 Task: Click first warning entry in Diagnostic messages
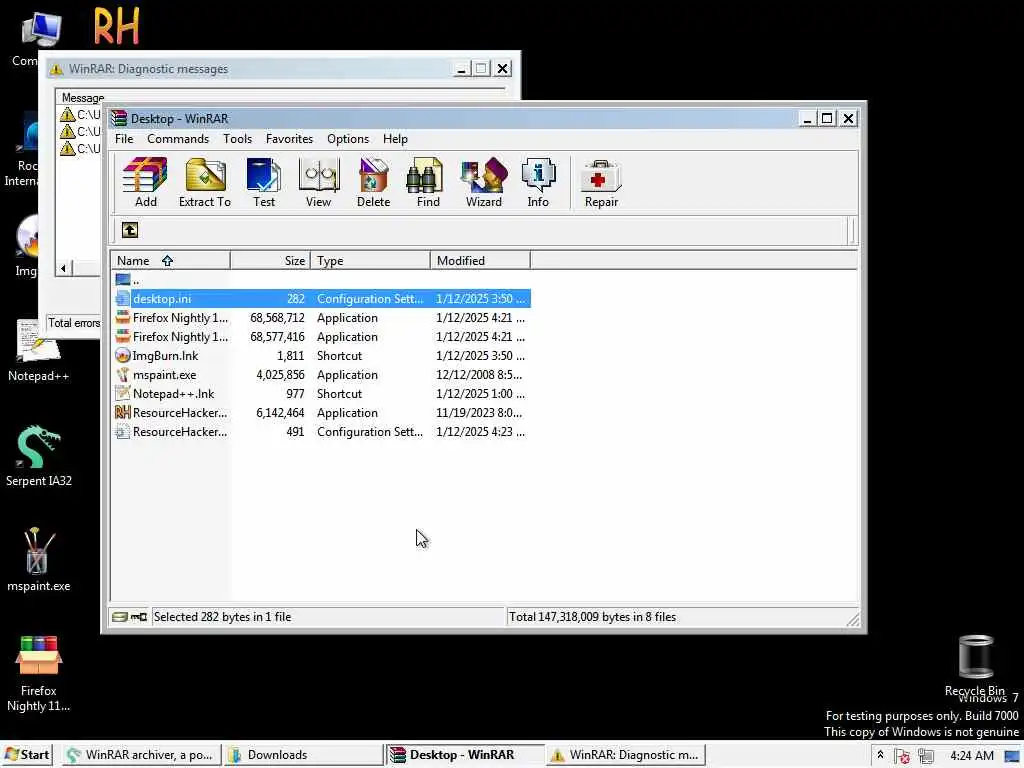click(80, 115)
